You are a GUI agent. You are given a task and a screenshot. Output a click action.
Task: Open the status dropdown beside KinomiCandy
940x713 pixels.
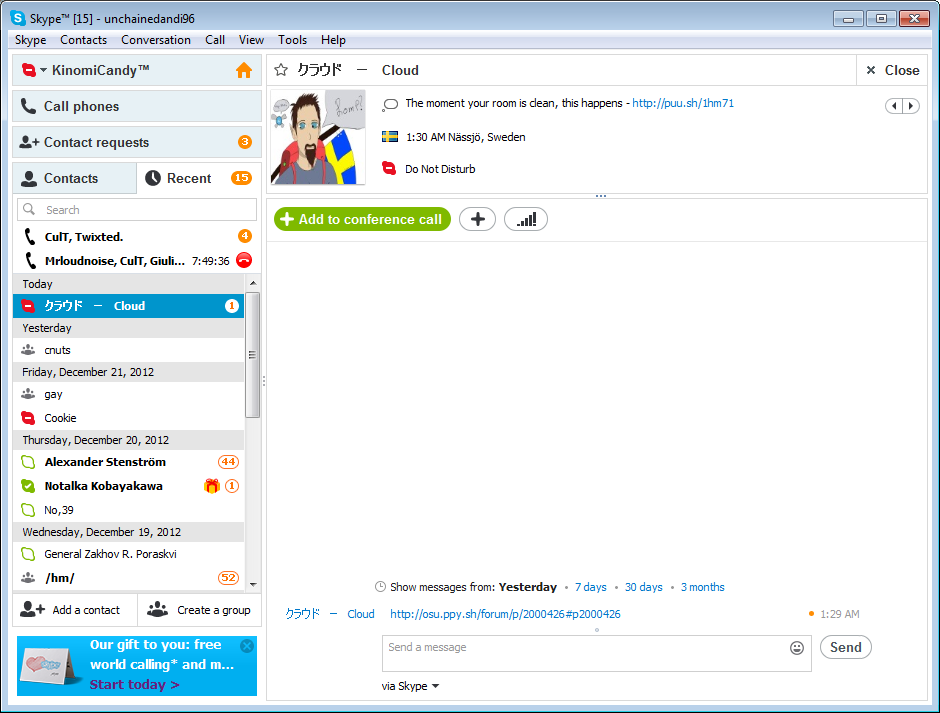tap(43, 71)
